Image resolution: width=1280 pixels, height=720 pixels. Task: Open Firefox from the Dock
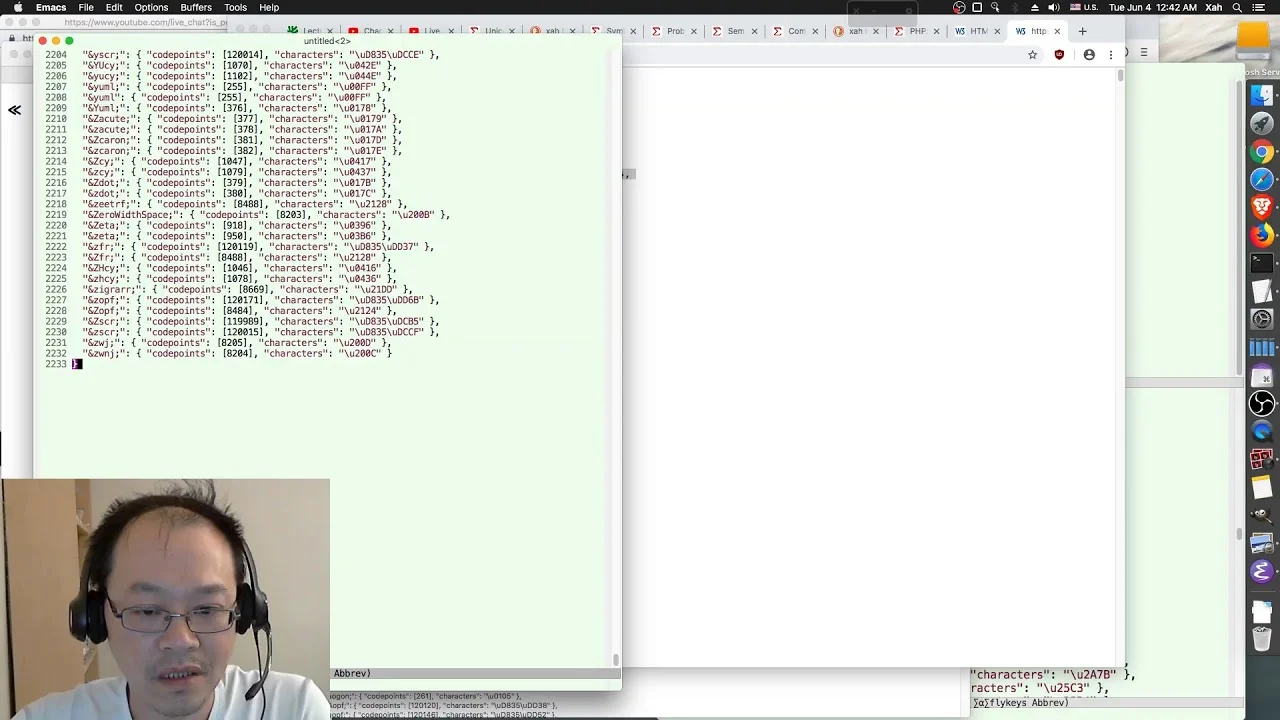[1262, 236]
